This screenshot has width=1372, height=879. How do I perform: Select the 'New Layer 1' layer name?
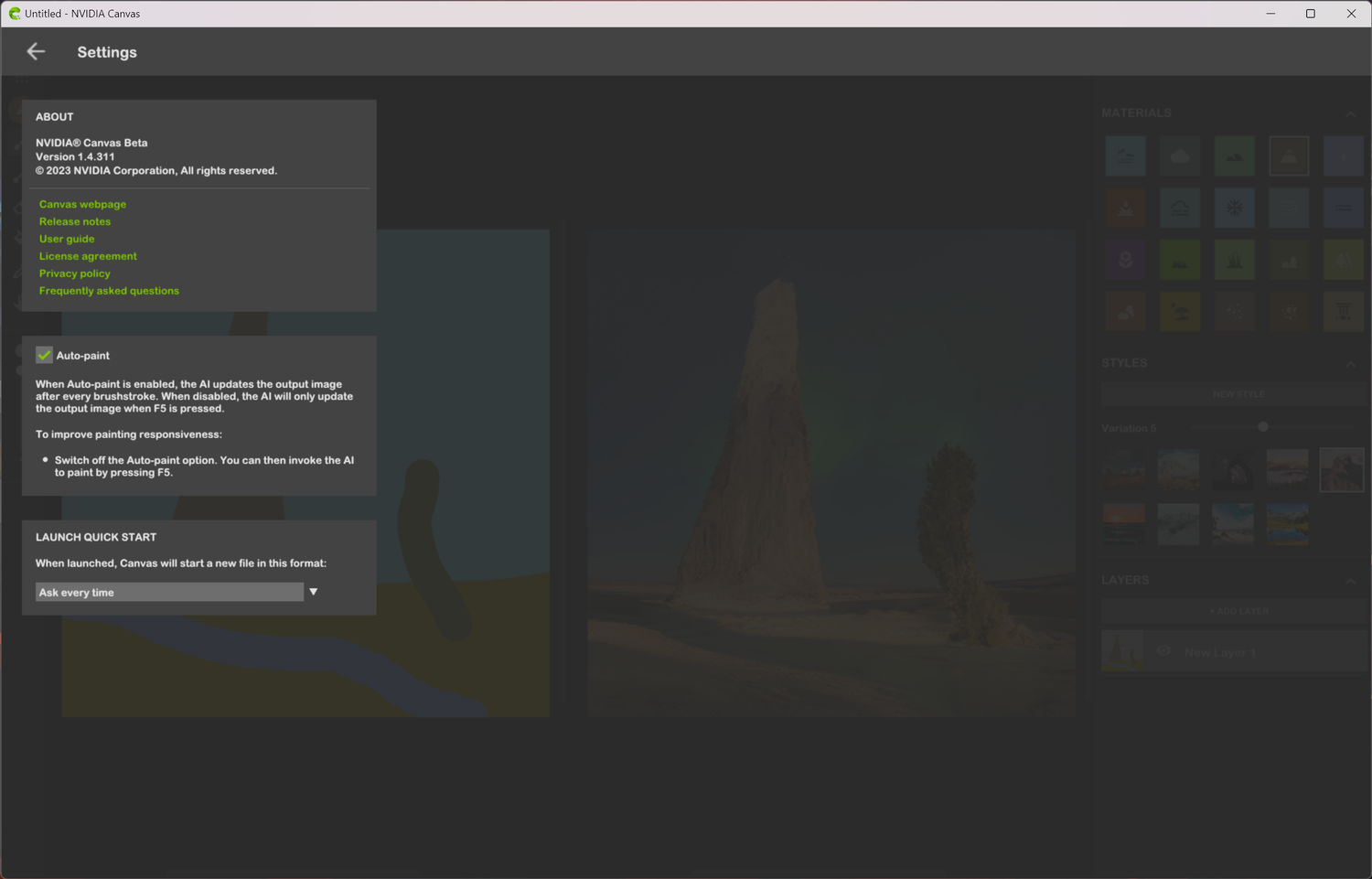click(x=1220, y=652)
